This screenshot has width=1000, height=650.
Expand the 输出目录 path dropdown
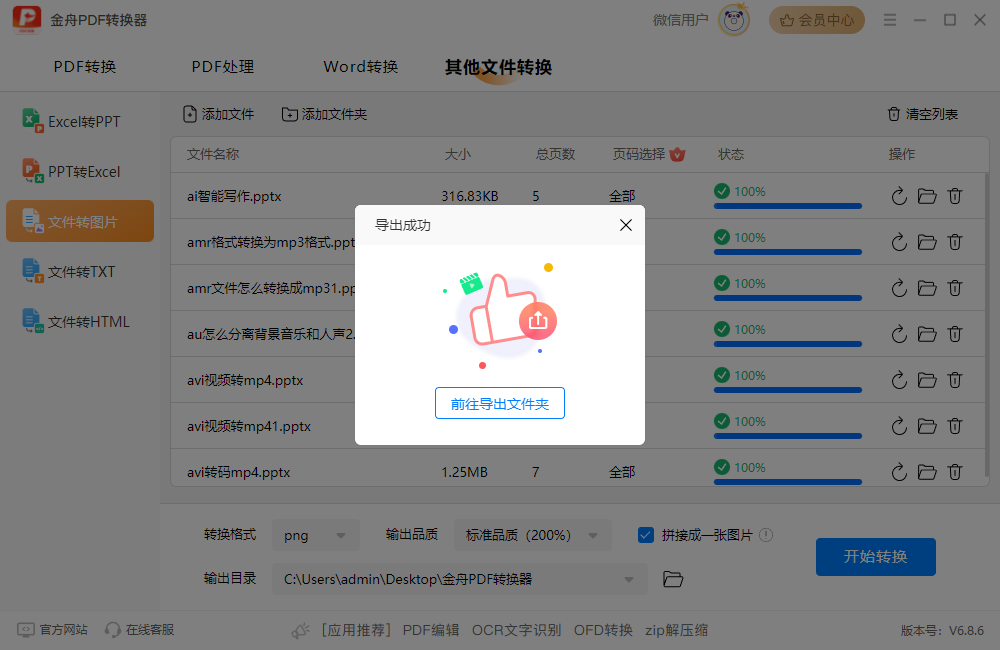tap(628, 579)
